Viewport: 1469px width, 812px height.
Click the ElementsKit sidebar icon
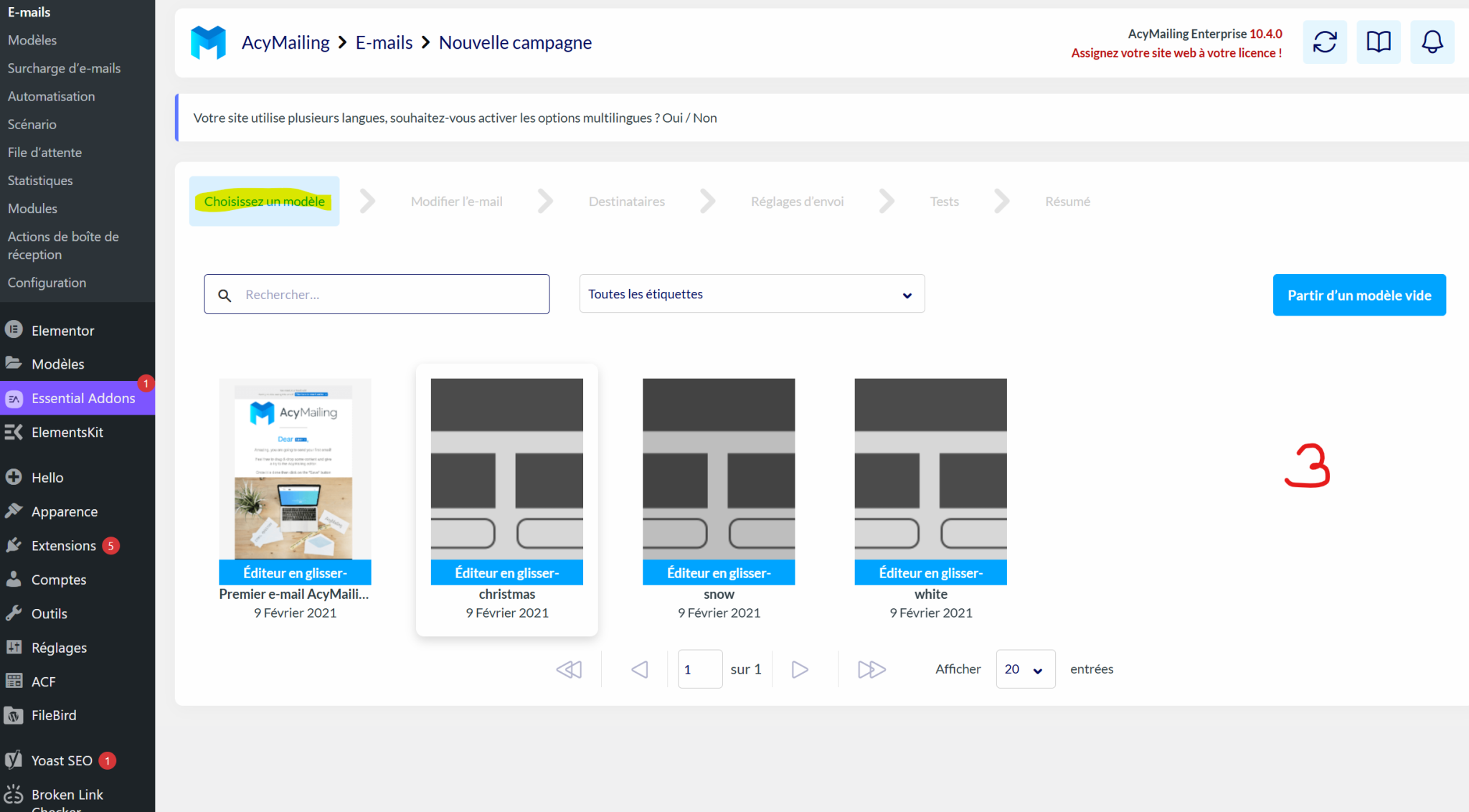tap(14, 432)
